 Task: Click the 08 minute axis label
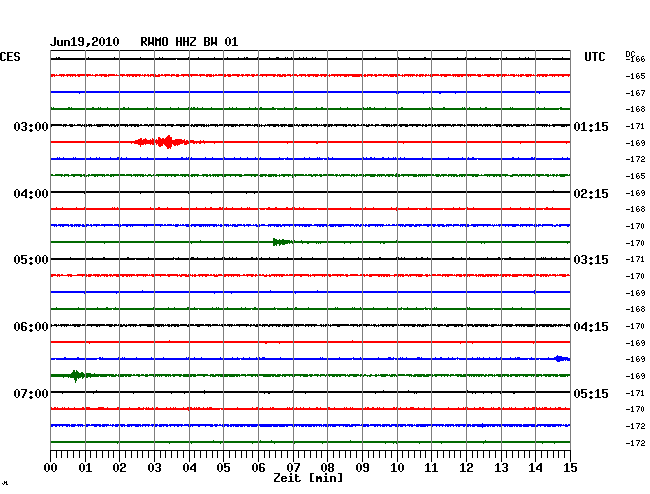coord(327,468)
